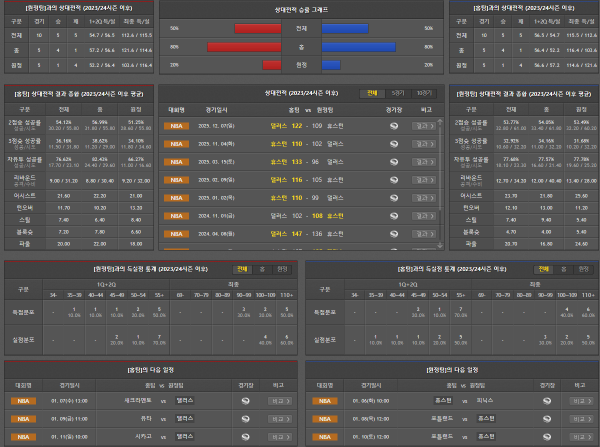
Task: Click stadium icon for 2023.11.04 game row
Action: coord(393,143)
